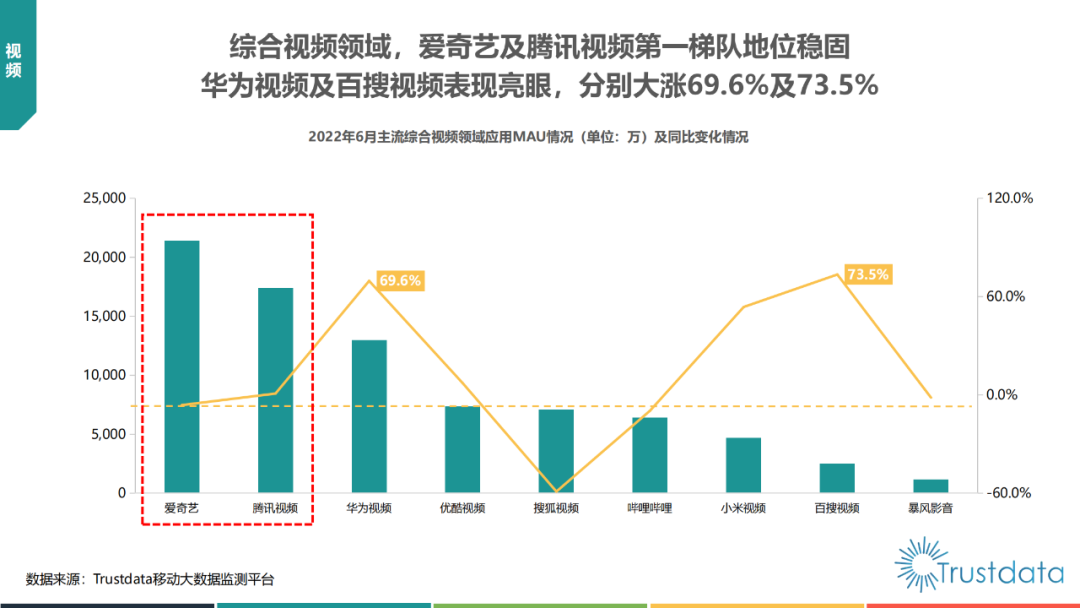Click the 5,000 left axis value

click(x=109, y=434)
